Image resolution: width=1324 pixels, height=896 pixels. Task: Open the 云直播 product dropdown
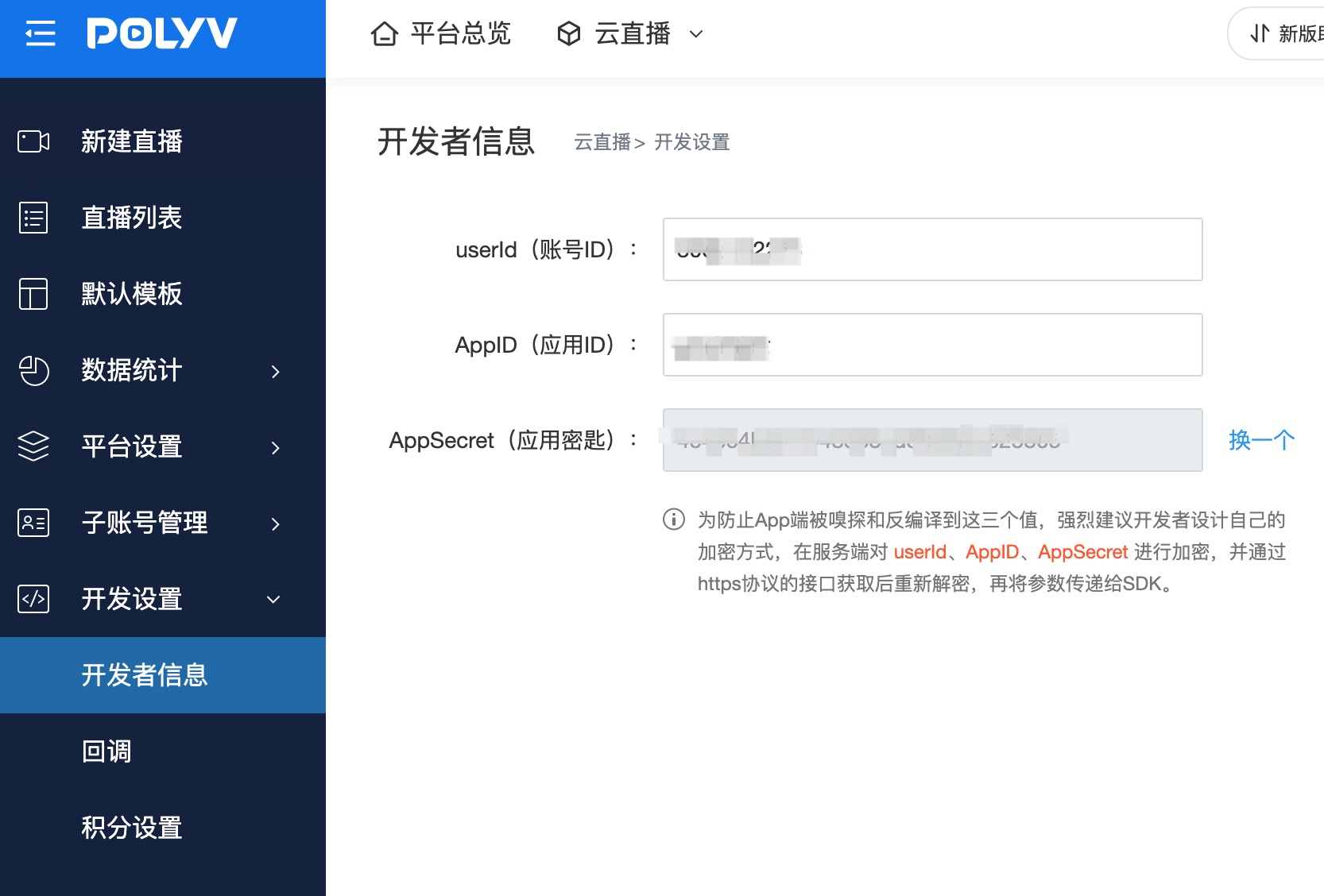click(x=697, y=35)
